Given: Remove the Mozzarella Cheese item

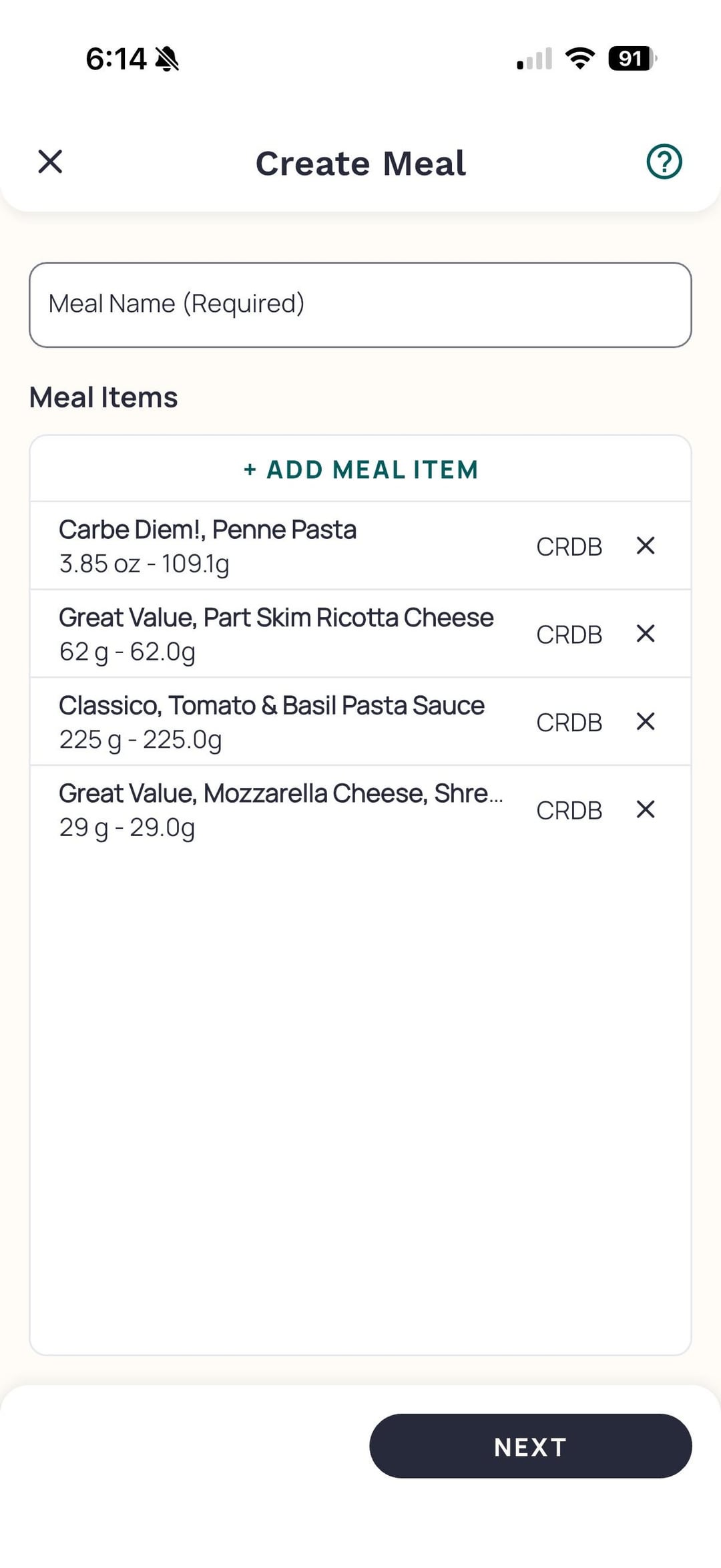Looking at the screenshot, I should 645,809.
